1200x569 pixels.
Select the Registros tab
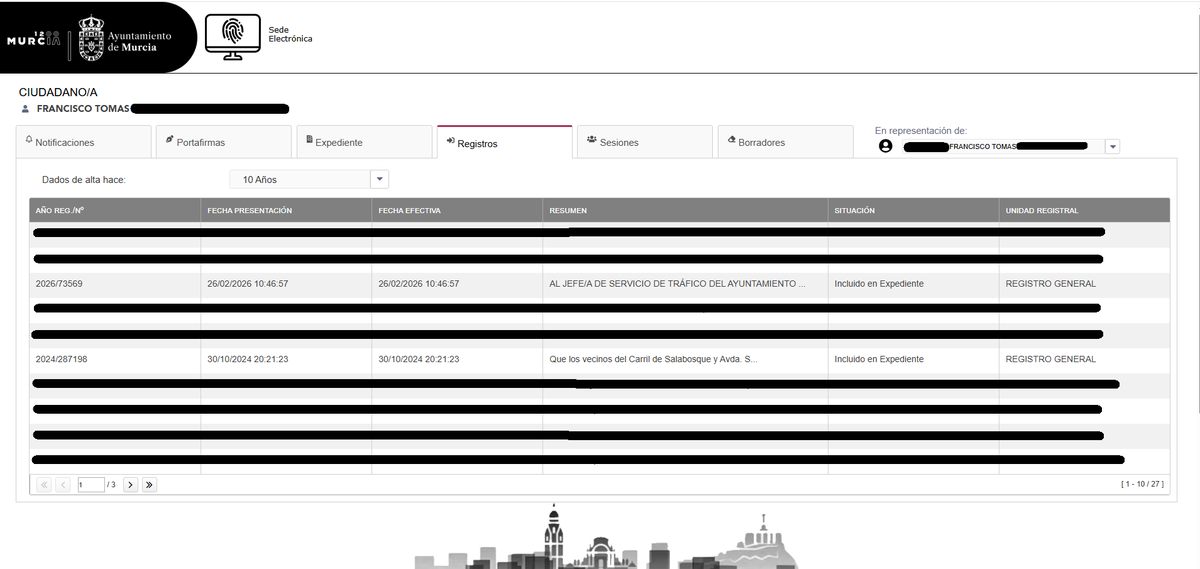[x=504, y=142]
